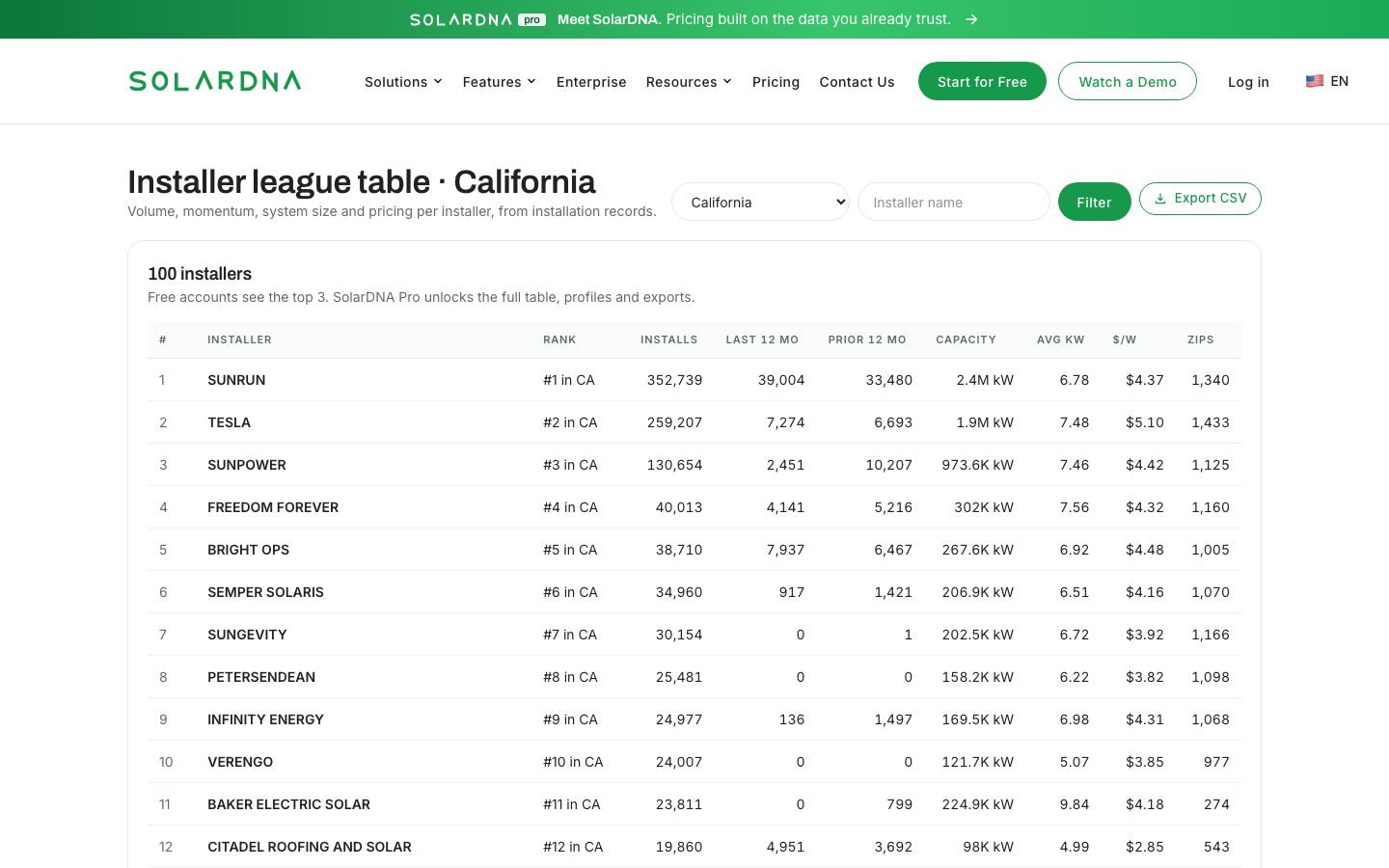Expand the Features menu

[x=499, y=82]
